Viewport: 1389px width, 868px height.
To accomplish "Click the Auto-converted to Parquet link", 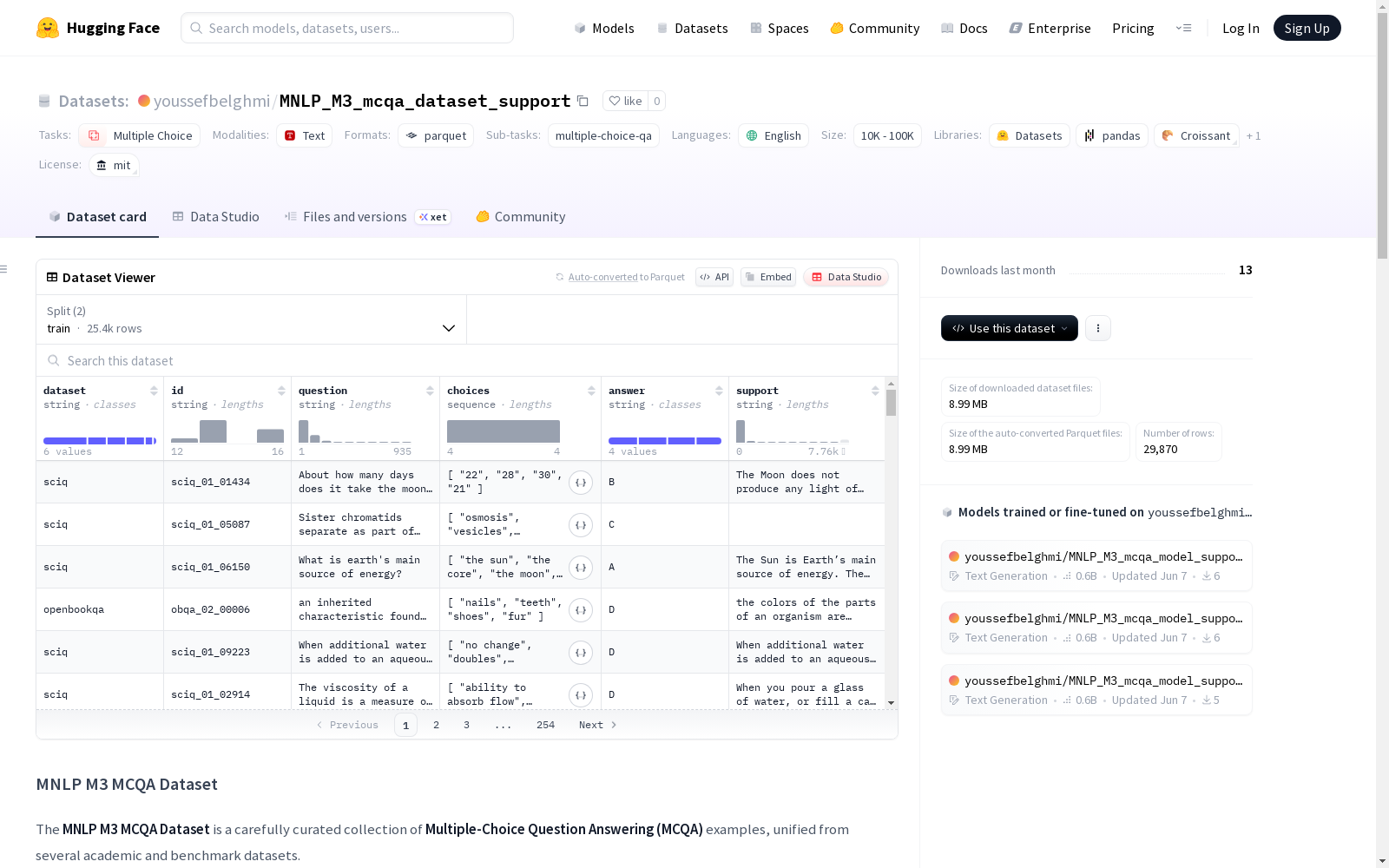I will (x=626, y=277).
